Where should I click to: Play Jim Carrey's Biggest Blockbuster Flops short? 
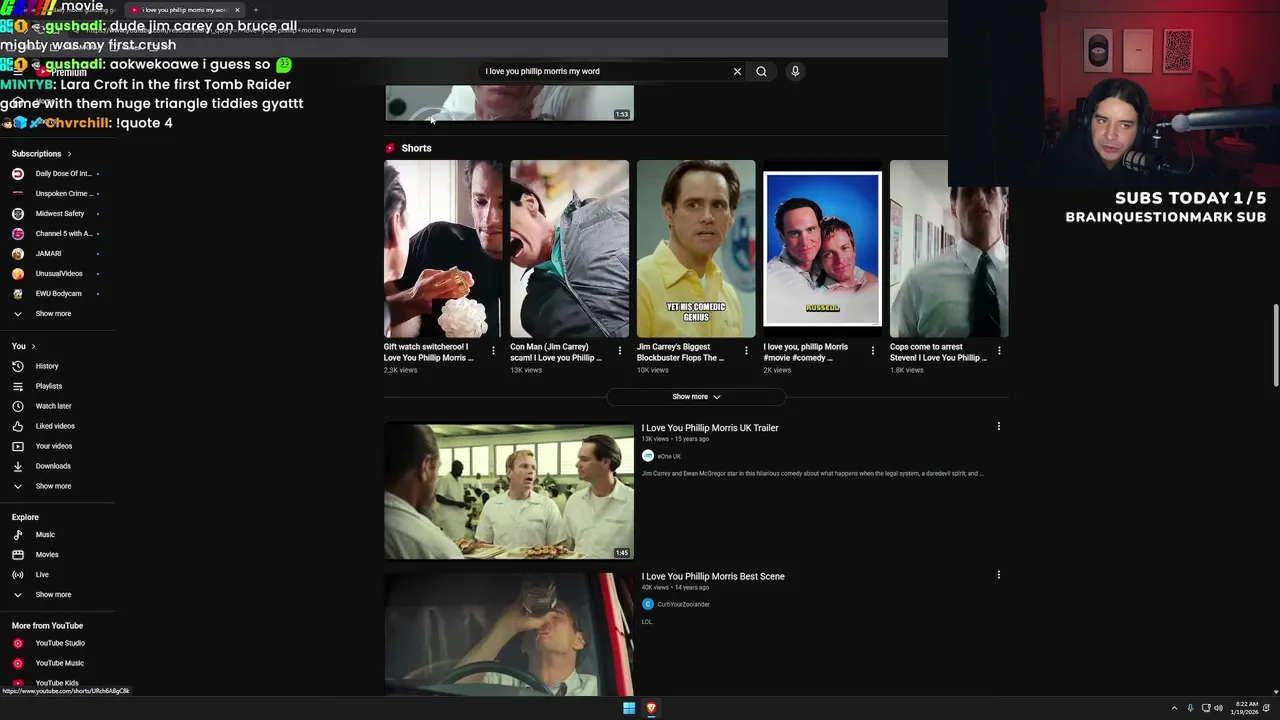tap(696, 249)
